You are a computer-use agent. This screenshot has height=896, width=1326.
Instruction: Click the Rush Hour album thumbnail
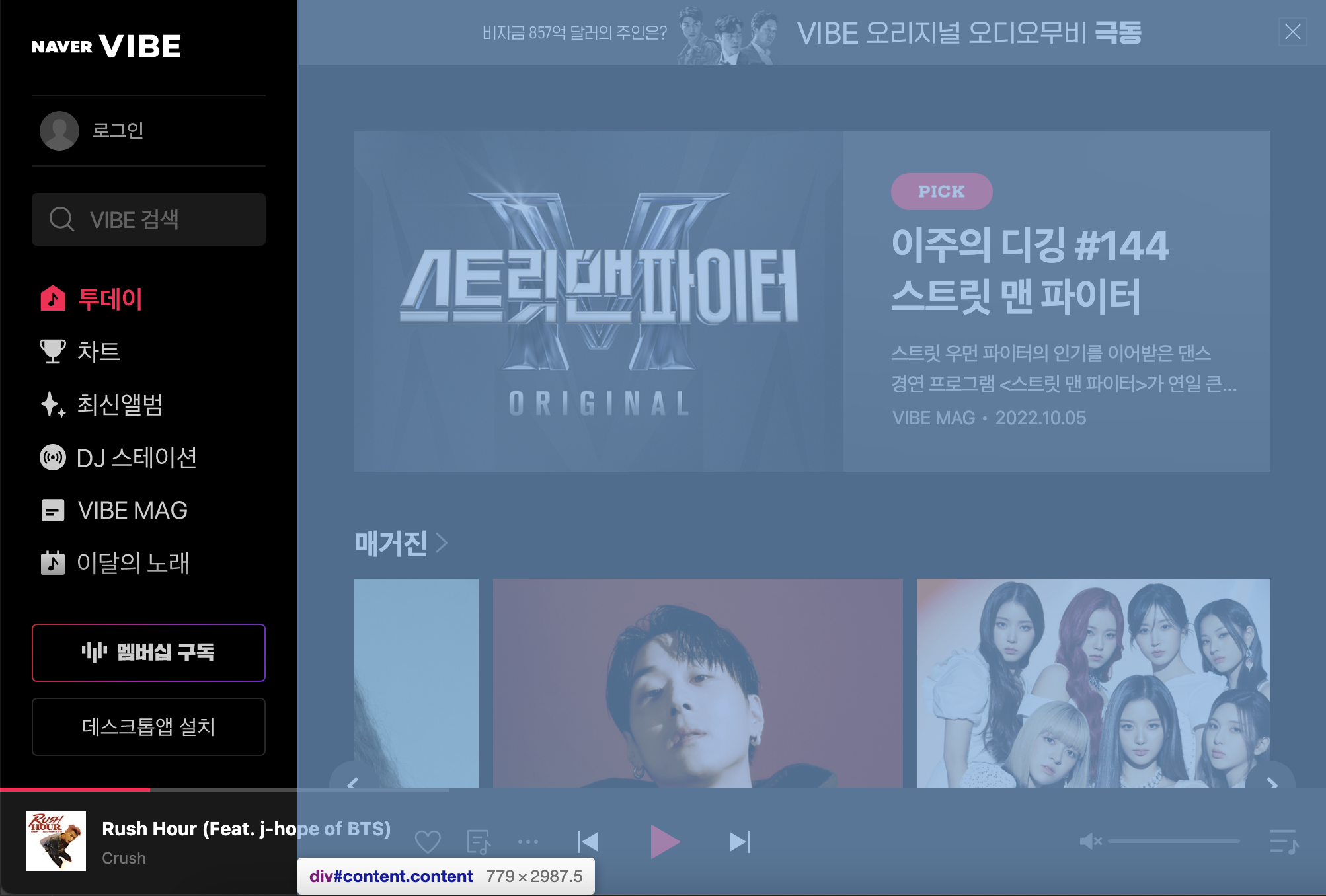pyautogui.click(x=56, y=841)
